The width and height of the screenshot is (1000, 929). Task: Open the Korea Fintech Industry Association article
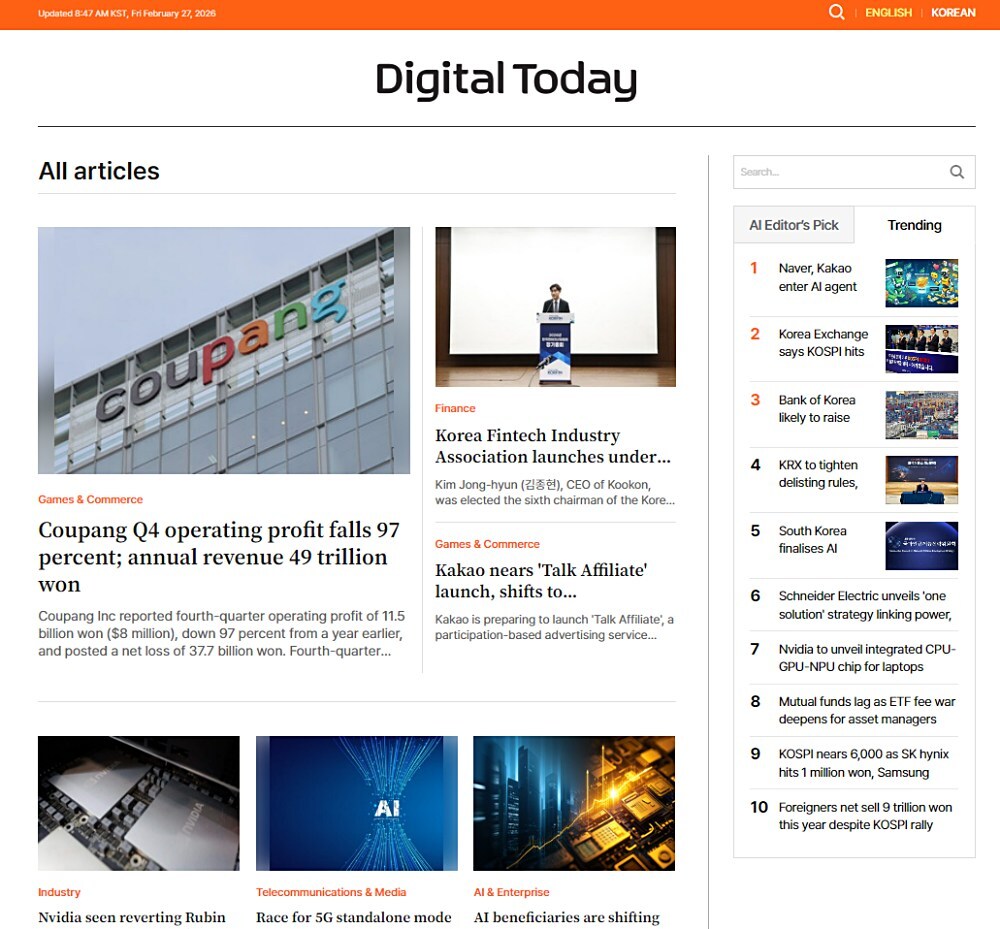click(x=554, y=446)
